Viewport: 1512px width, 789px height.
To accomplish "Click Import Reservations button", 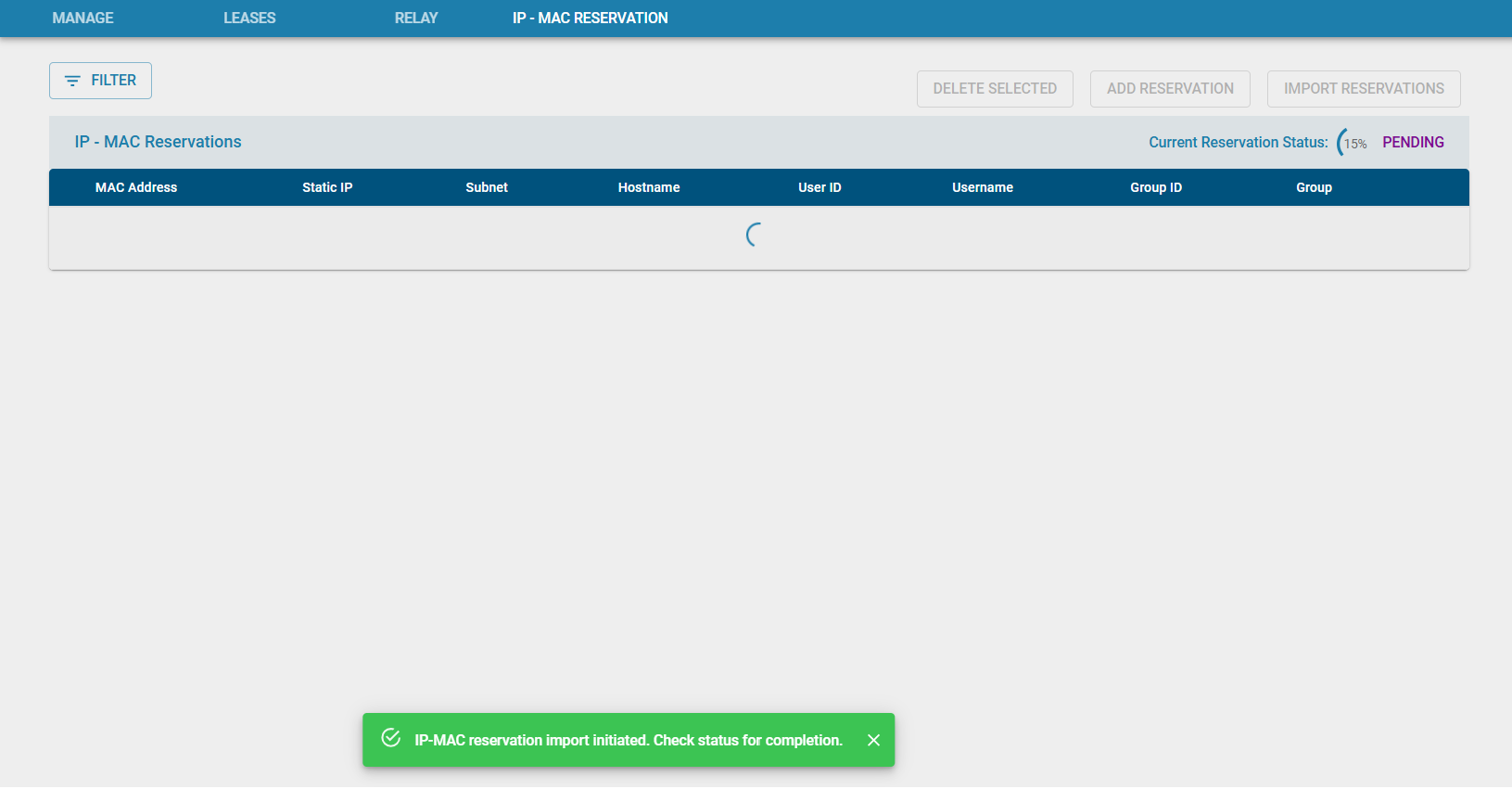I will coord(1364,89).
